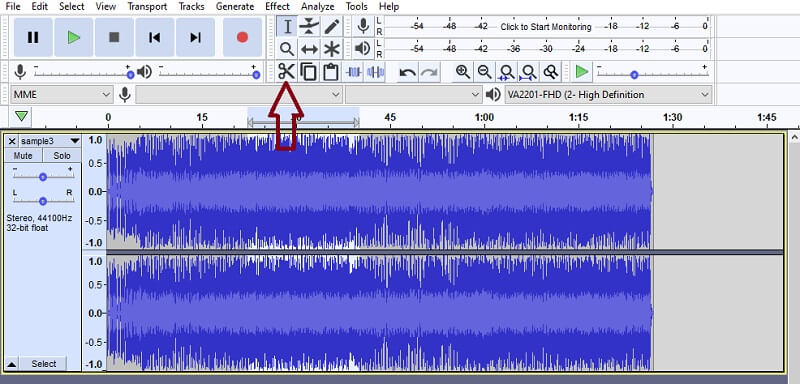Open the Select menu
The image size is (800, 384).
tap(71, 7)
